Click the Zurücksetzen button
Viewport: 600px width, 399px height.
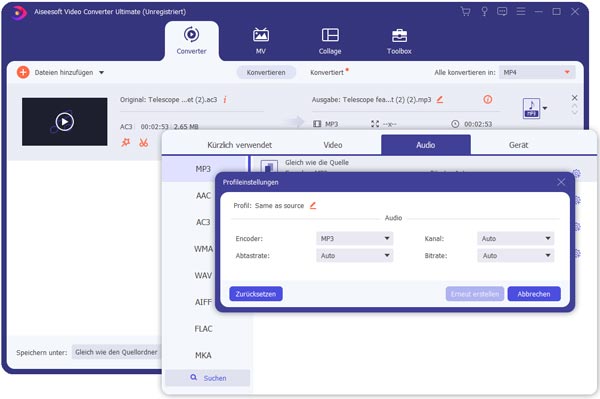click(256, 294)
